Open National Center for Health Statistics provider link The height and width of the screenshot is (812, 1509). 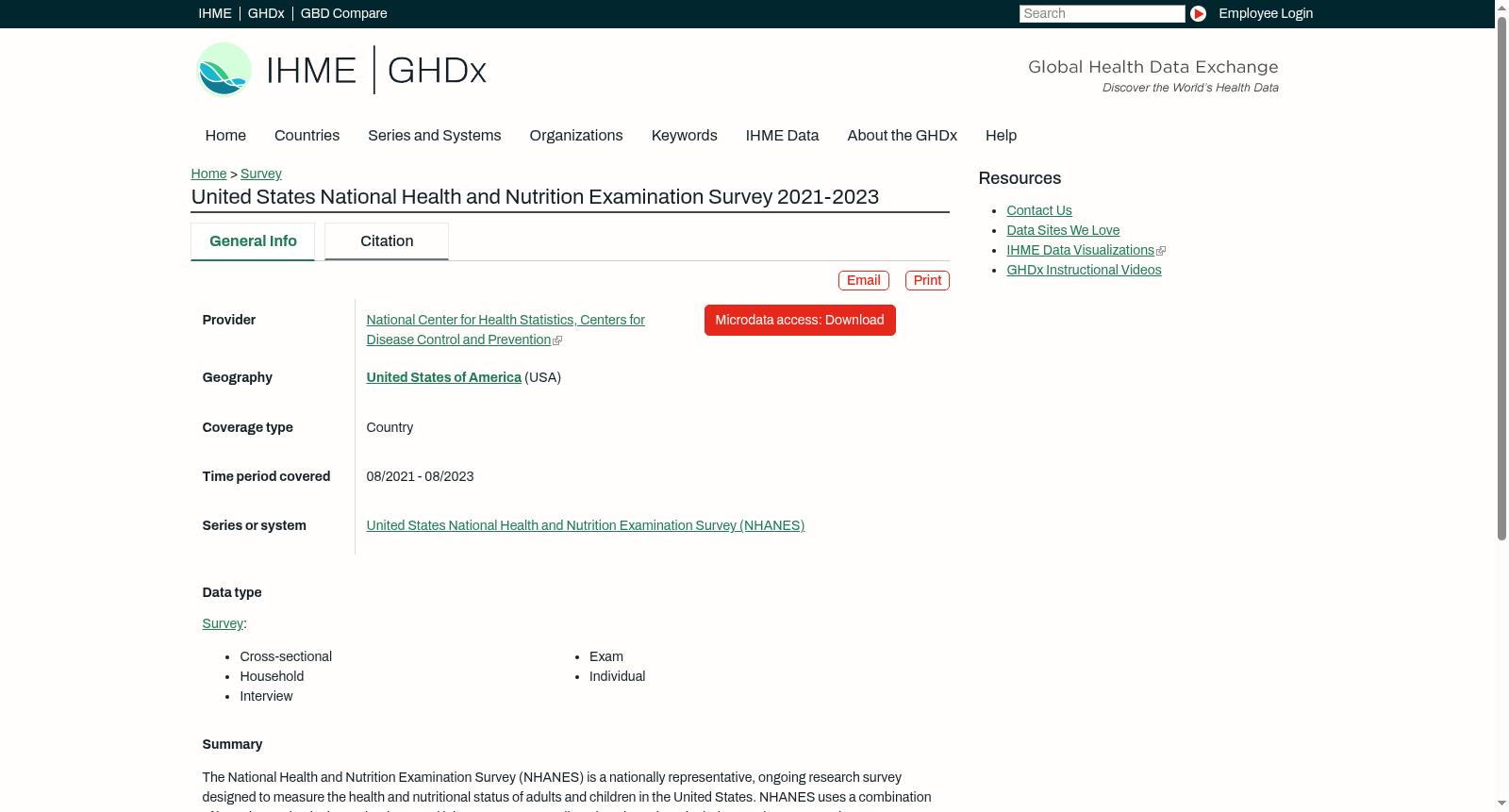tap(506, 330)
